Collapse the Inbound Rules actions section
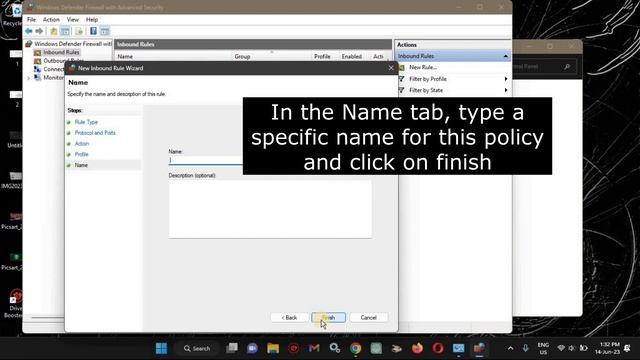 point(505,56)
